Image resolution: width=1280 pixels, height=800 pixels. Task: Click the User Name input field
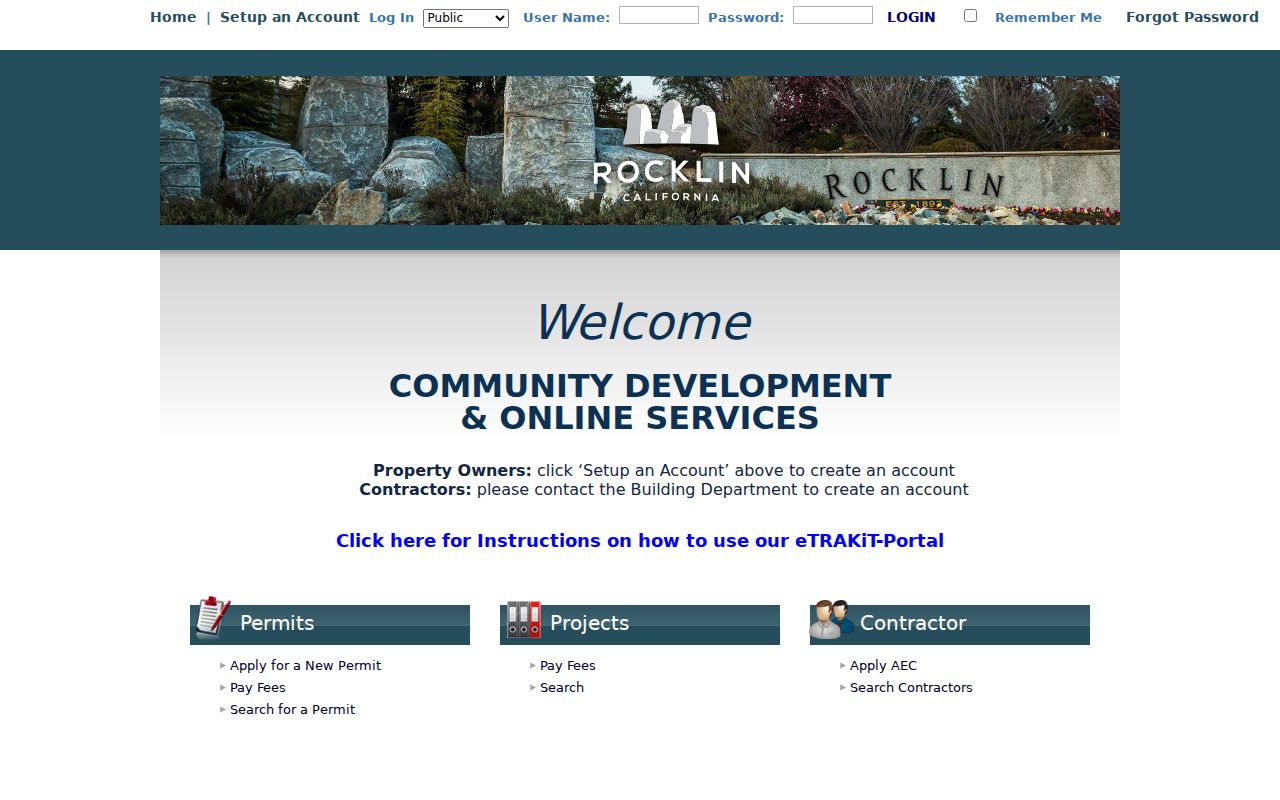click(x=659, y=15)
